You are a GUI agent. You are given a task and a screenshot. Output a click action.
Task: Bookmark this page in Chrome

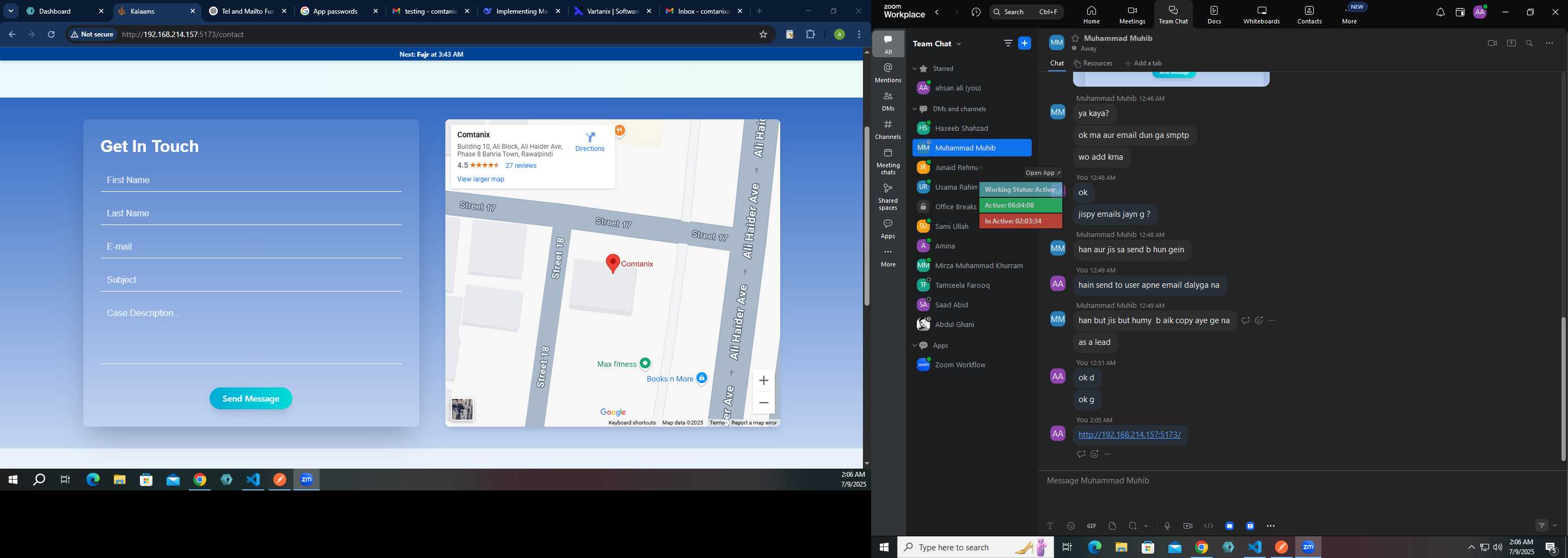[x=763, y=35]
